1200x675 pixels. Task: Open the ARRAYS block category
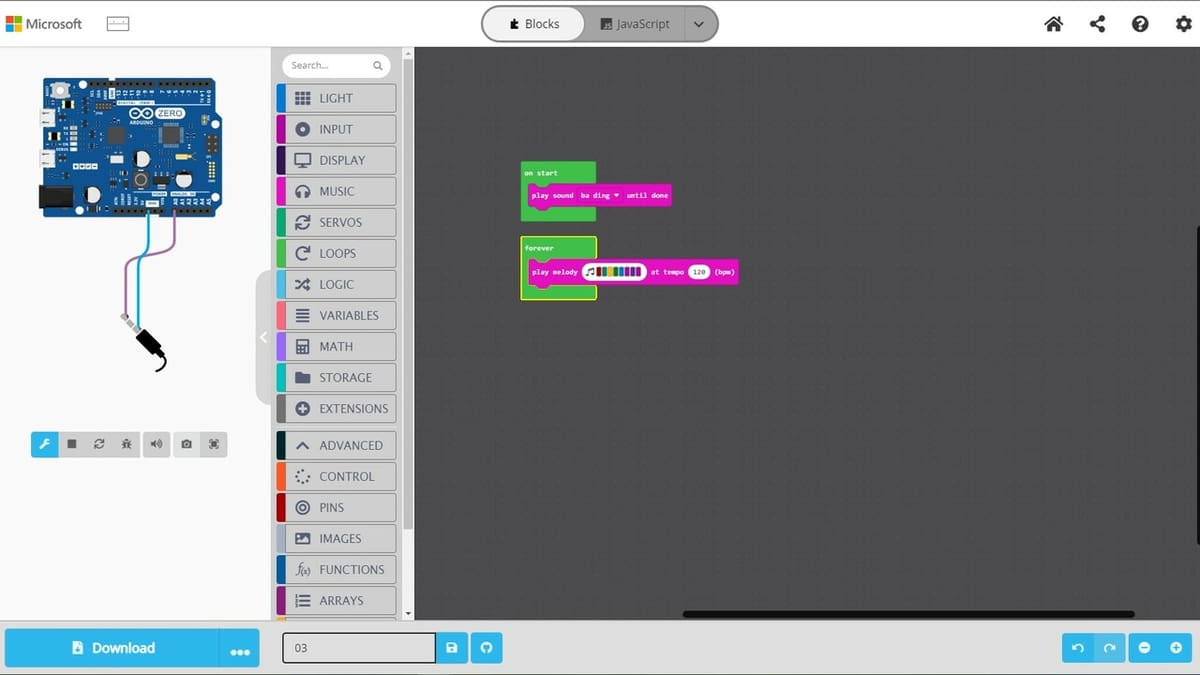point(336,600)
